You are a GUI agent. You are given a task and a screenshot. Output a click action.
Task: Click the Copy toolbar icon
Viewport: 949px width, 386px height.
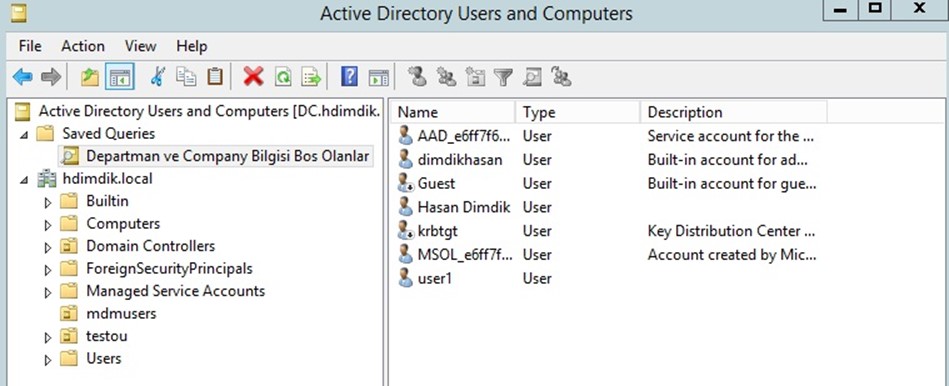click(x=186, y=77)
